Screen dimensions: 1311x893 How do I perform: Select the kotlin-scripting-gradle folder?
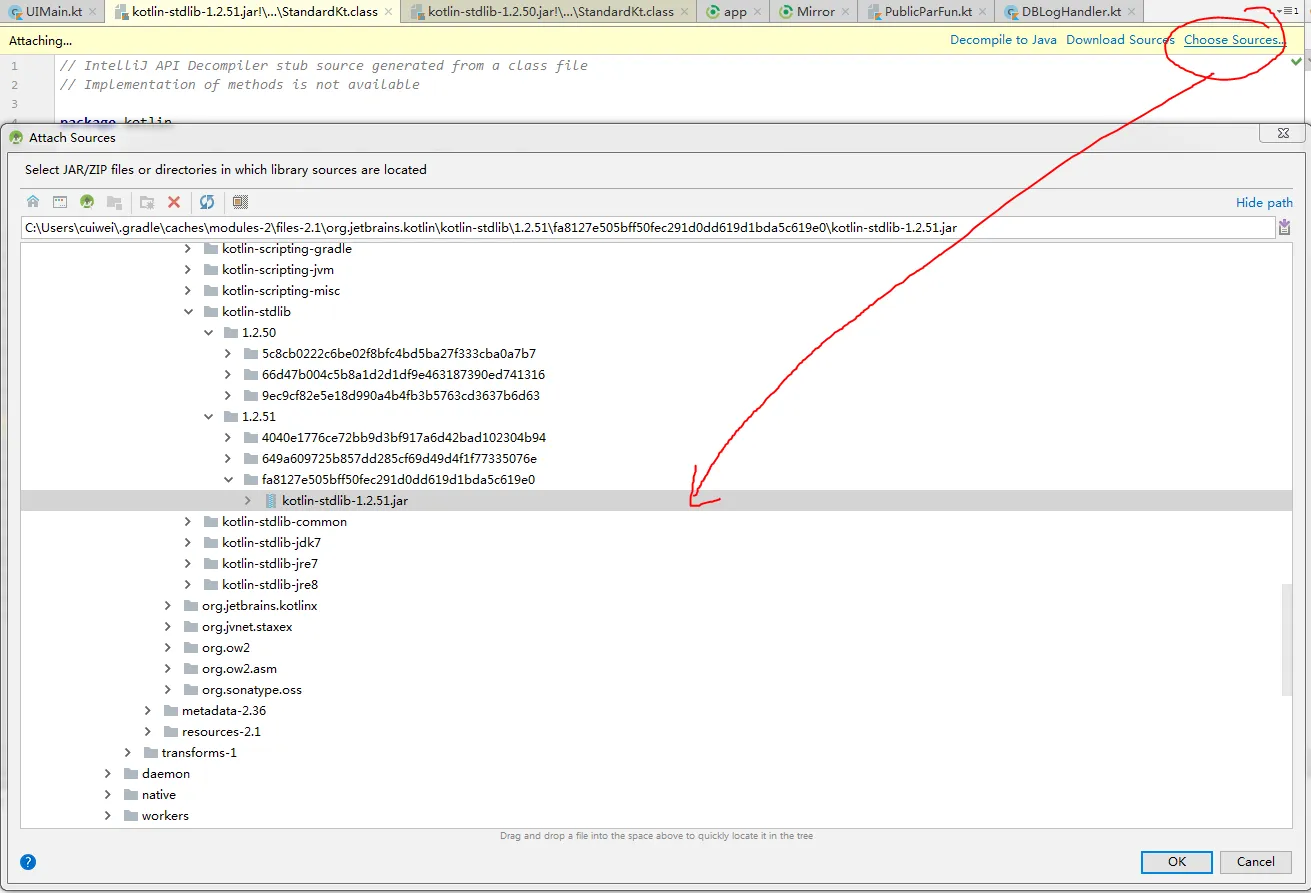tap(287, 248)
